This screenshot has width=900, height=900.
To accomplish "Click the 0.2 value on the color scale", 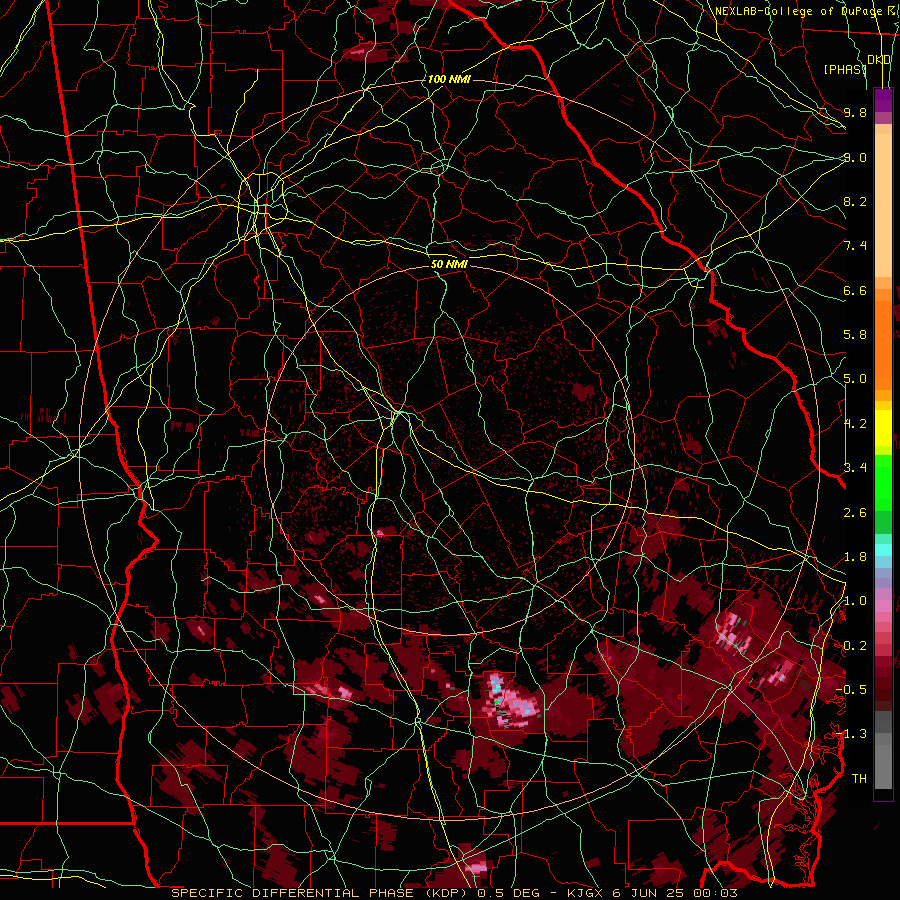I will pos(855,646).
